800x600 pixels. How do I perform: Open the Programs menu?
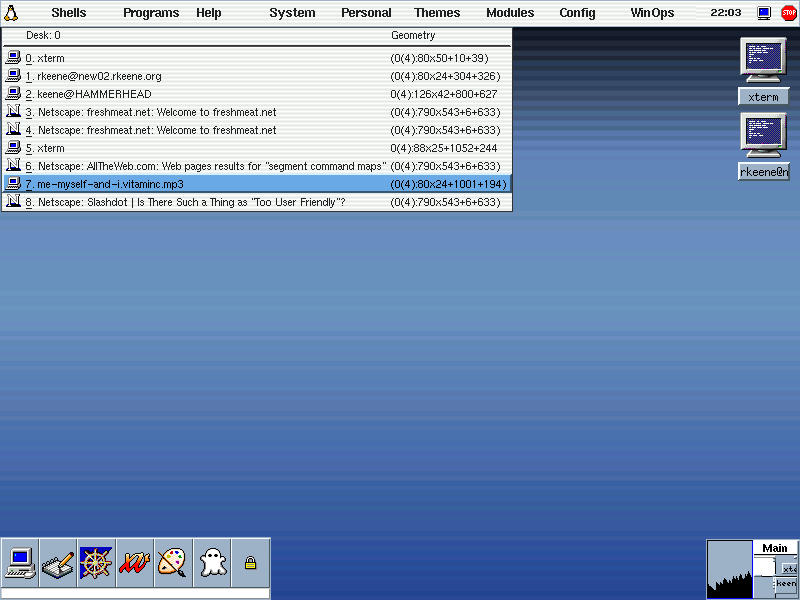click(x=151, y=13)
